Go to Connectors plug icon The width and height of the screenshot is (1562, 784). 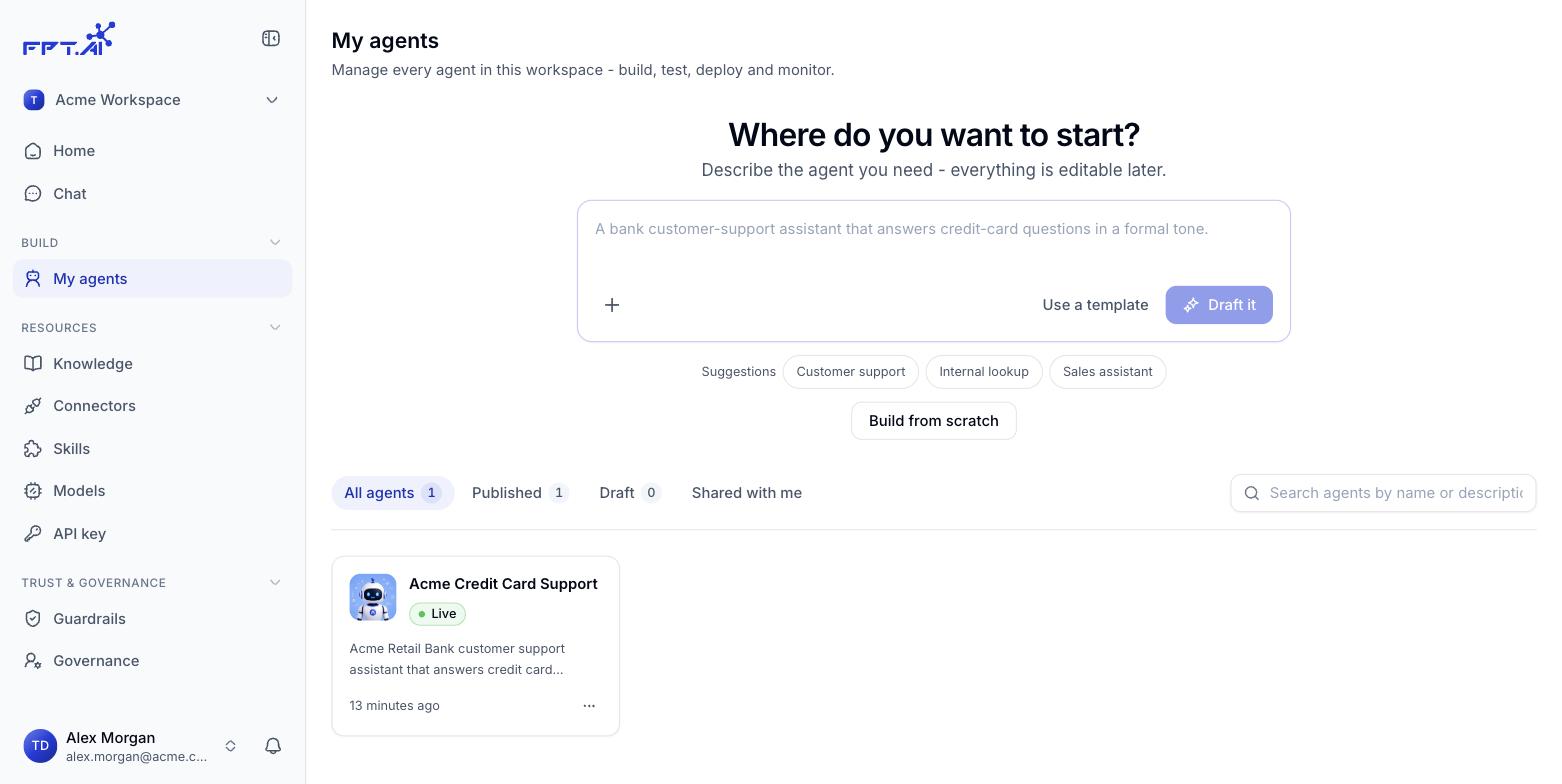point(33,406)
